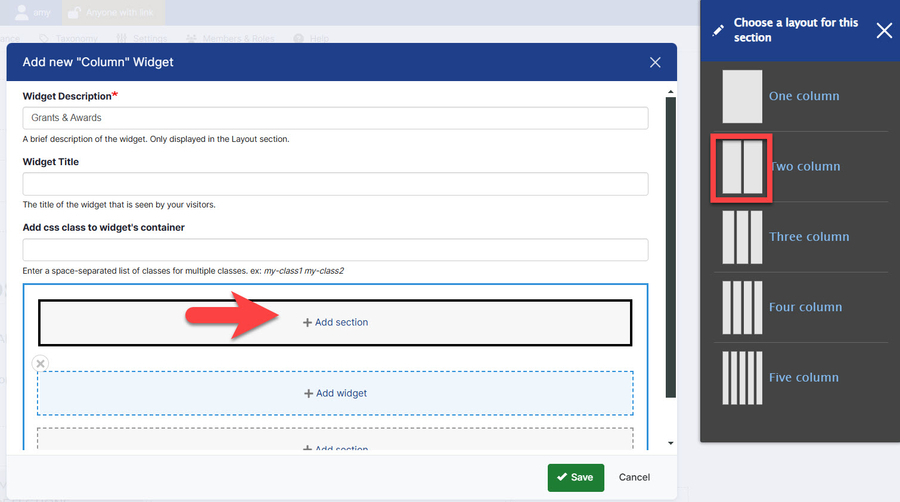Cancel the widget dialog
The width and height of the screenshot is (900, 502).
tap(634, 477)
